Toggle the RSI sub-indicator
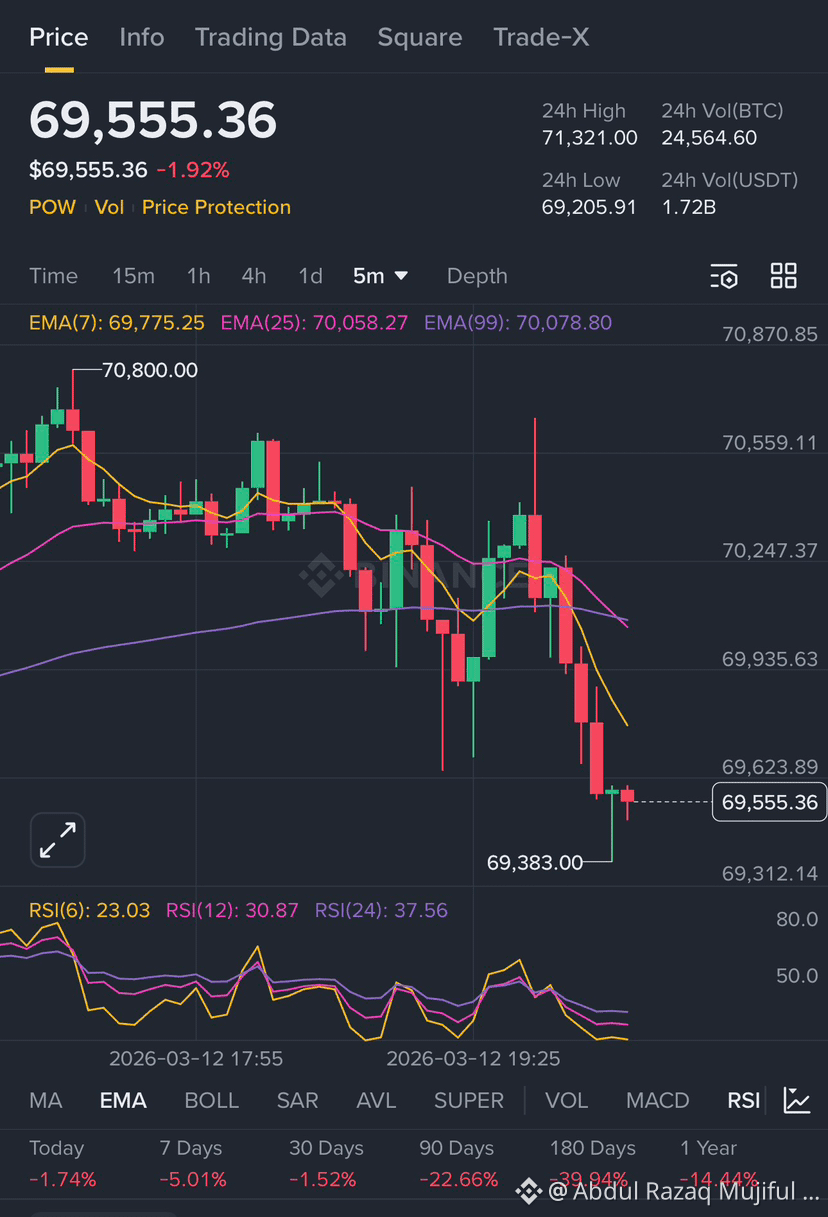The image size is (828, 1217). pyautogui.click(x=743, y=1100)
